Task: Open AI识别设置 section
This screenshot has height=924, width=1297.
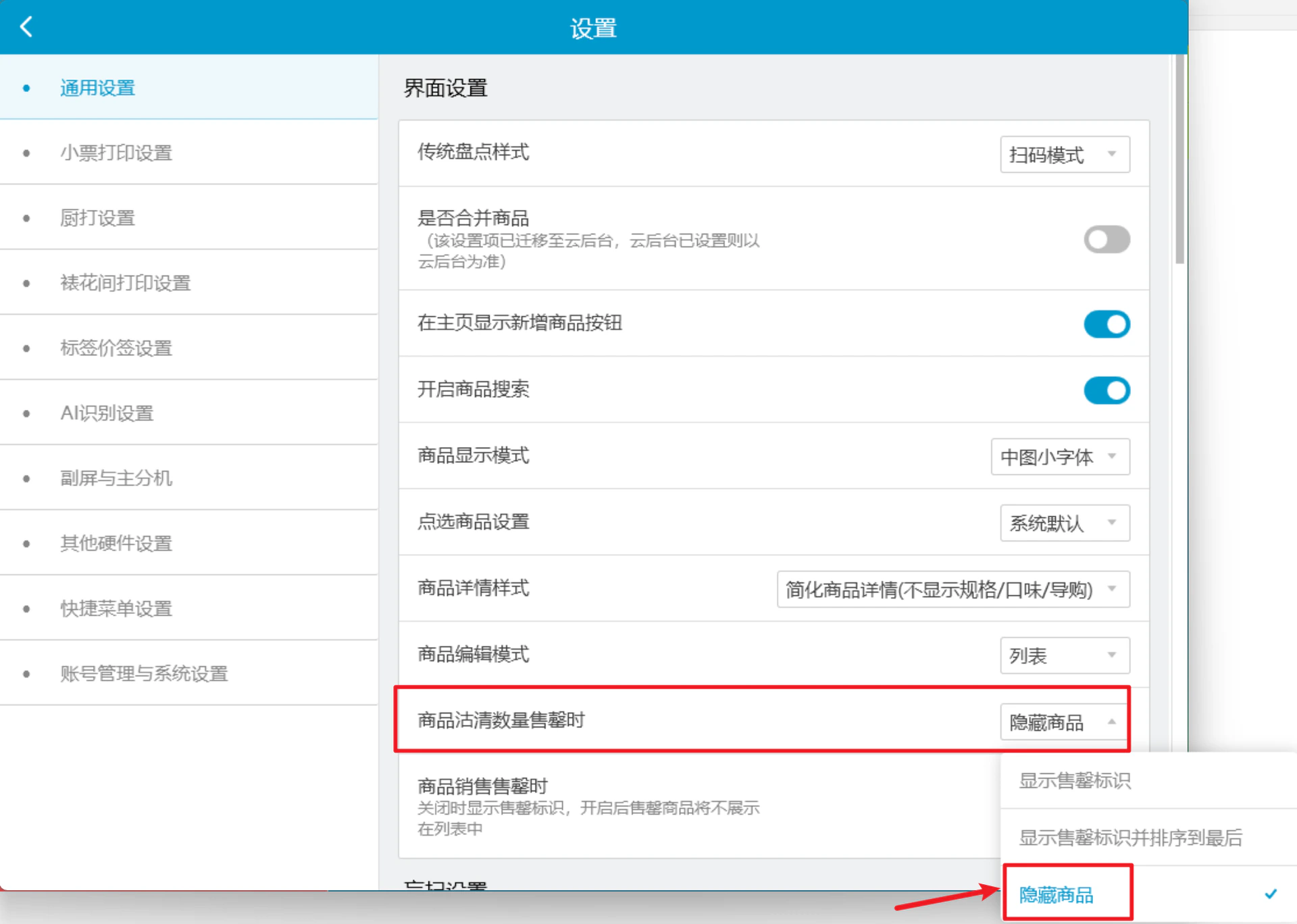Action: tap(189, 413)
